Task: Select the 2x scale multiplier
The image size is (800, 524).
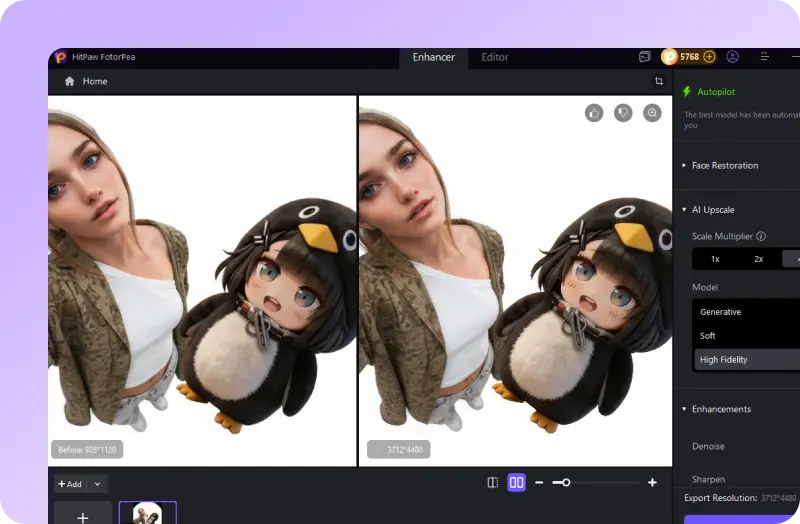Action: tap(759, 259)
